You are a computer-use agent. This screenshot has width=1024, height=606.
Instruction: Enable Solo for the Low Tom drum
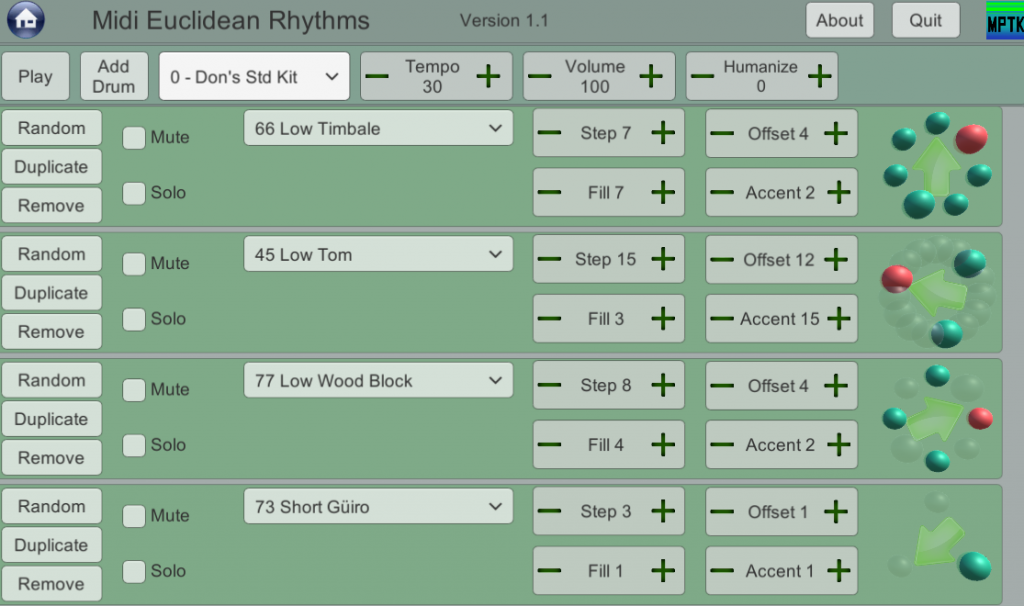pyautogui.click(x=134, y=319)
